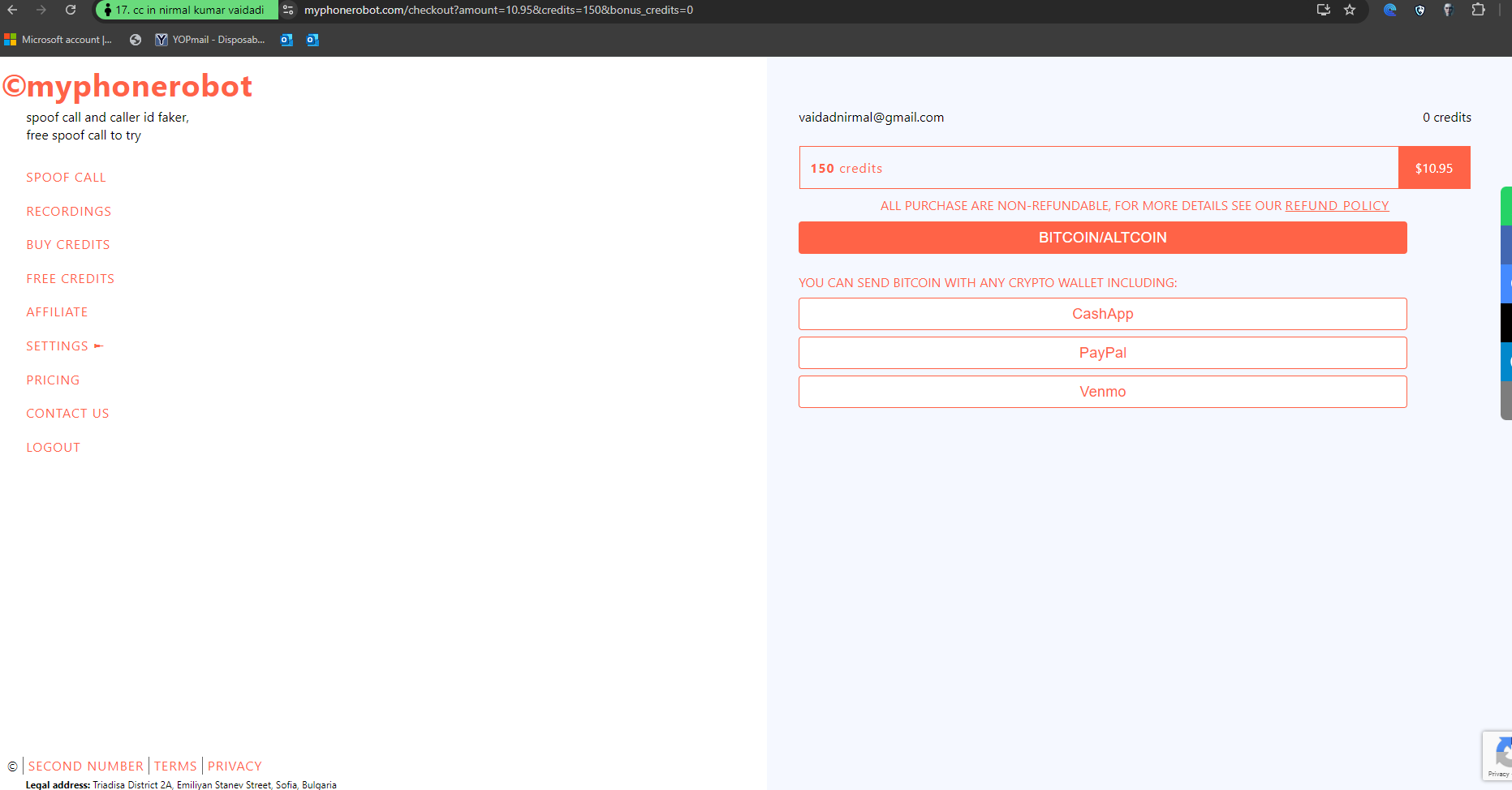Reload the page with the refresh icon
1512x790 pixels.
click(71, 10)
